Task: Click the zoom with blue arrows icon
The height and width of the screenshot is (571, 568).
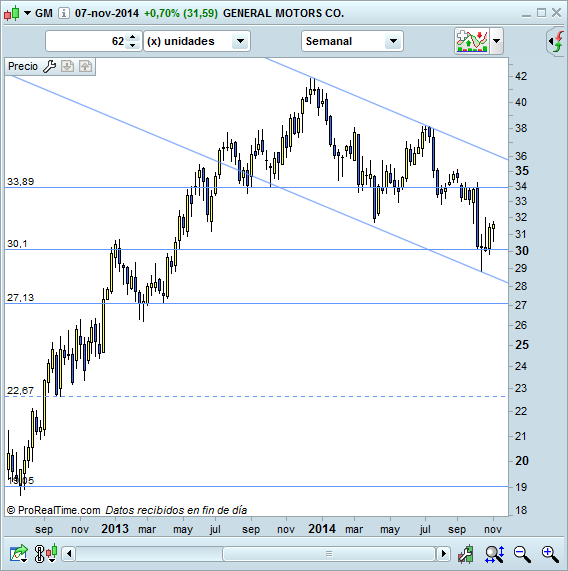Action: (494, 554)
